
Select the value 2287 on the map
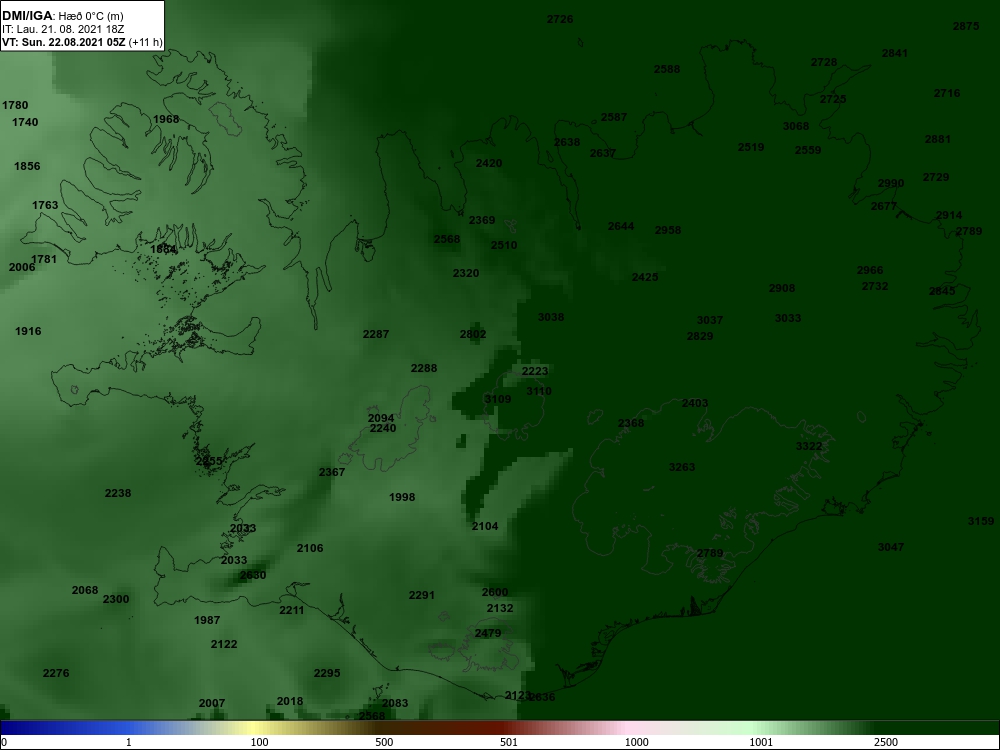pos(376,334)
